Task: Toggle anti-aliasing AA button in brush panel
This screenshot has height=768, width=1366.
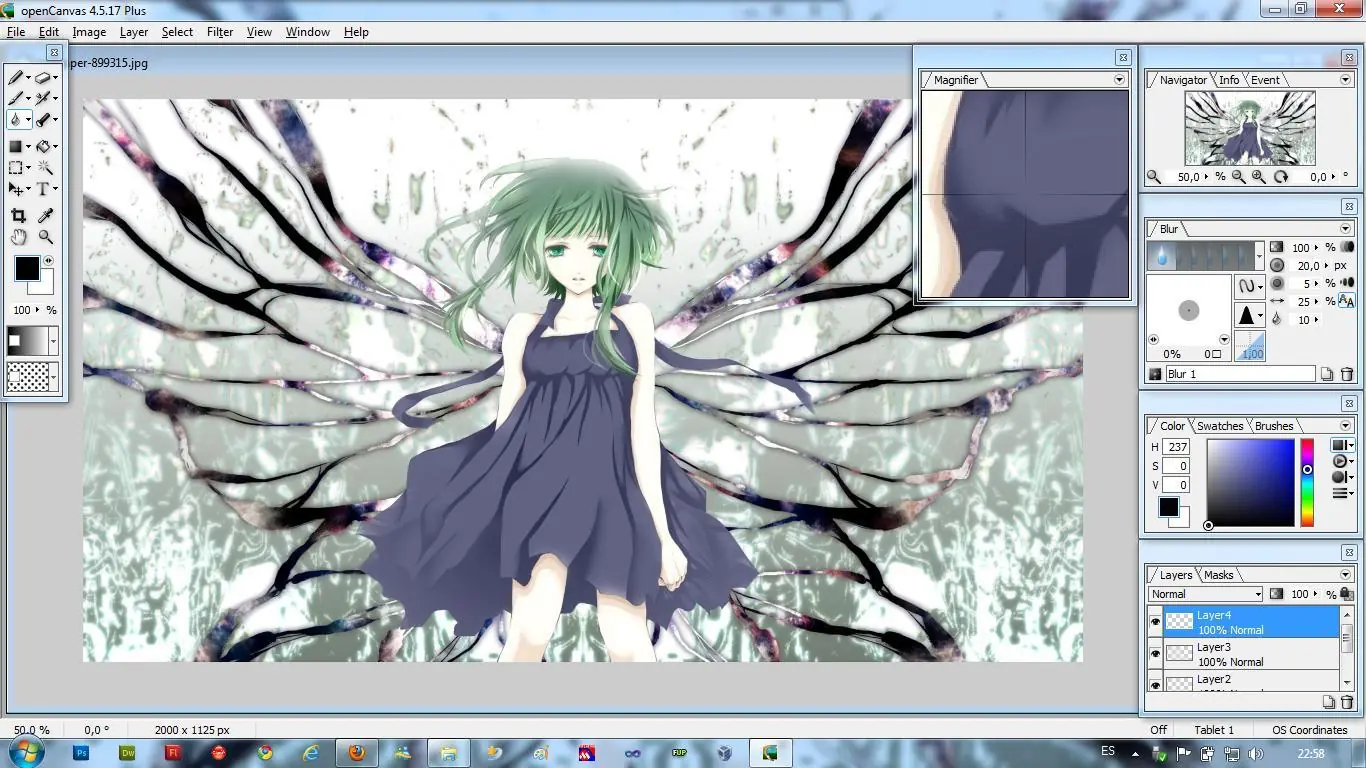Action: pos(1346,301)
